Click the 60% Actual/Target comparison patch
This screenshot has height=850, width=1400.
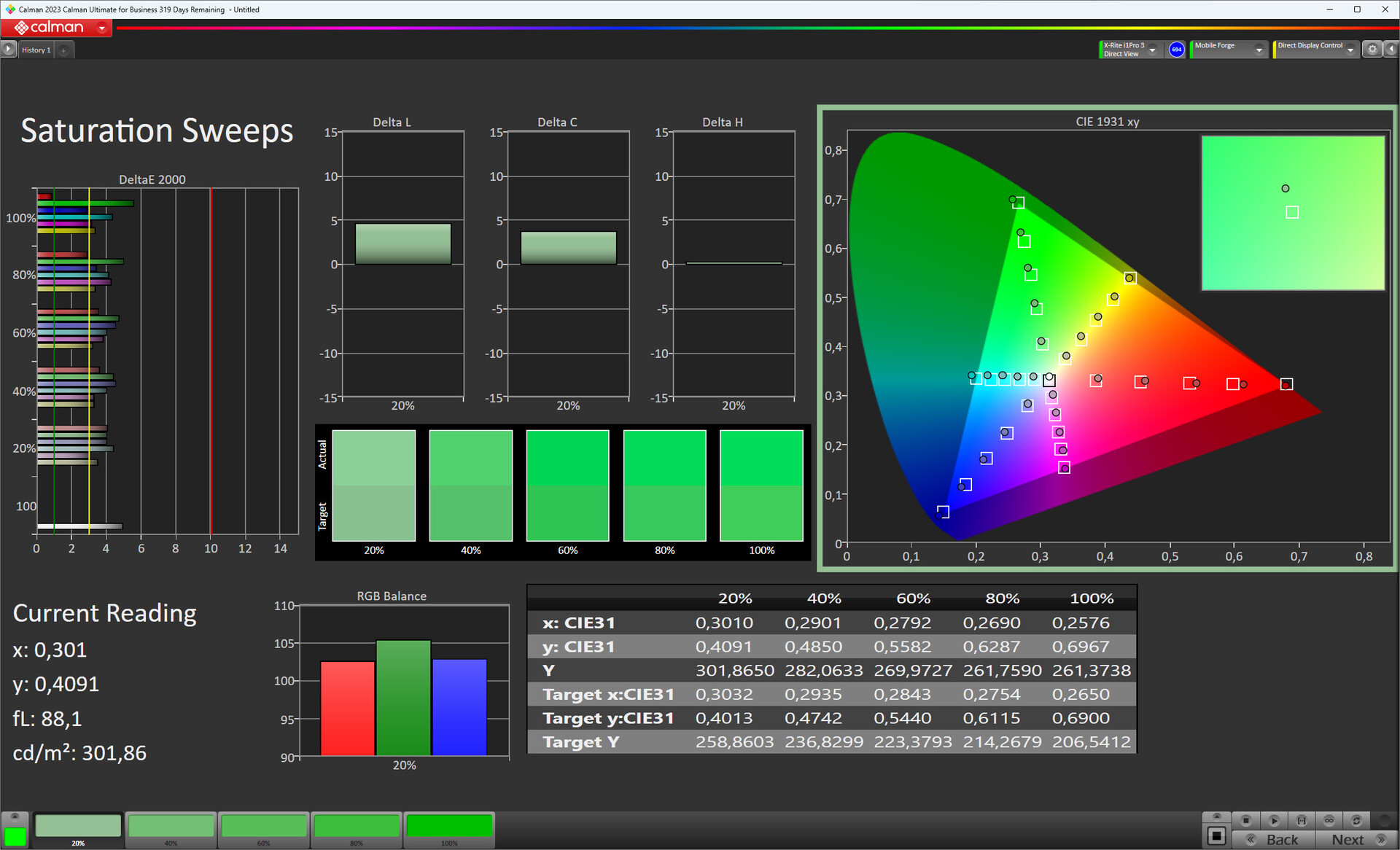567,485
